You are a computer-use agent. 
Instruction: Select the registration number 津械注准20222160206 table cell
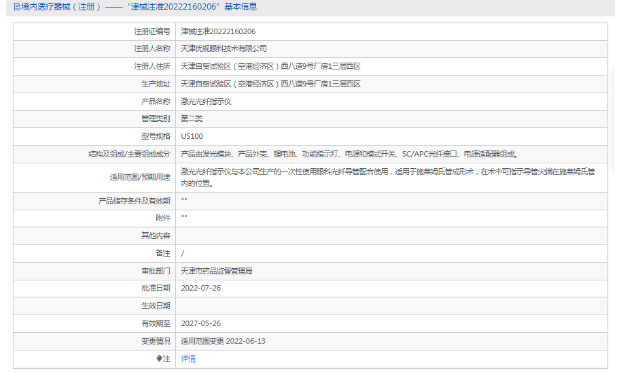click(x=391, y=31)
